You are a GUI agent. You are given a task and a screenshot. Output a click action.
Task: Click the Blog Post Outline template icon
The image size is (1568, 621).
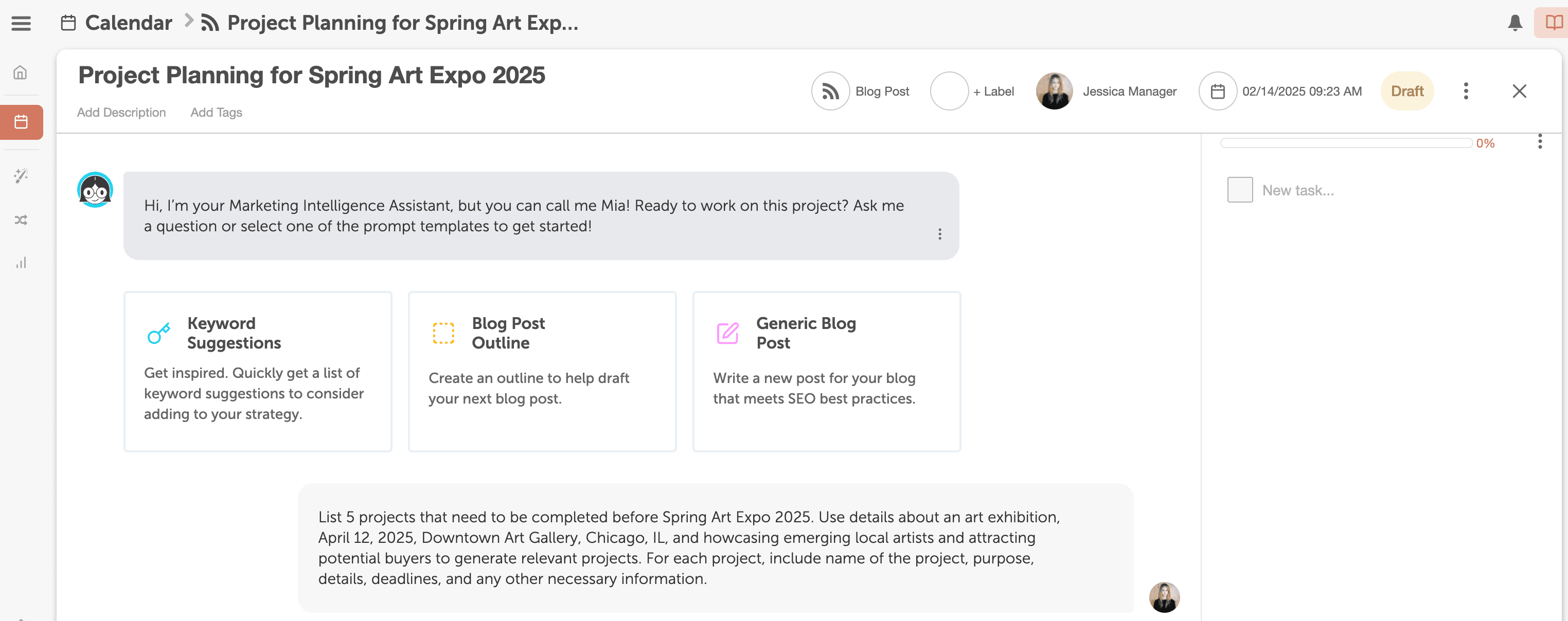[x=443, y=332]
